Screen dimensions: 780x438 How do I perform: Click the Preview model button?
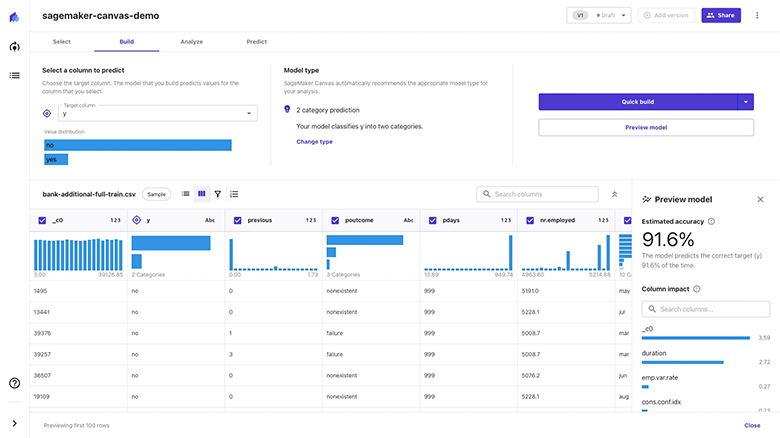(645, 127)
